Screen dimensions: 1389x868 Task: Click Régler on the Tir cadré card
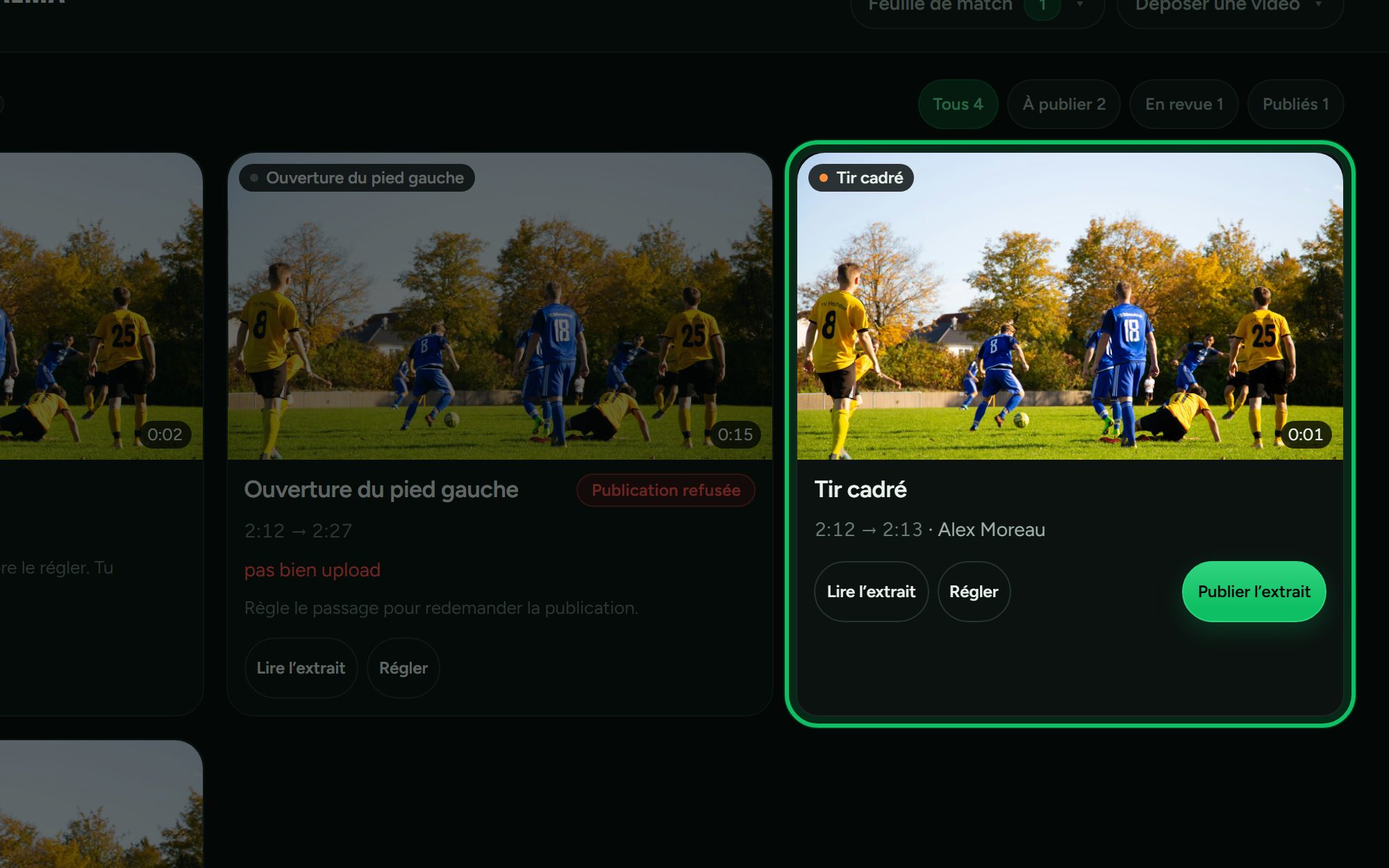974,592
